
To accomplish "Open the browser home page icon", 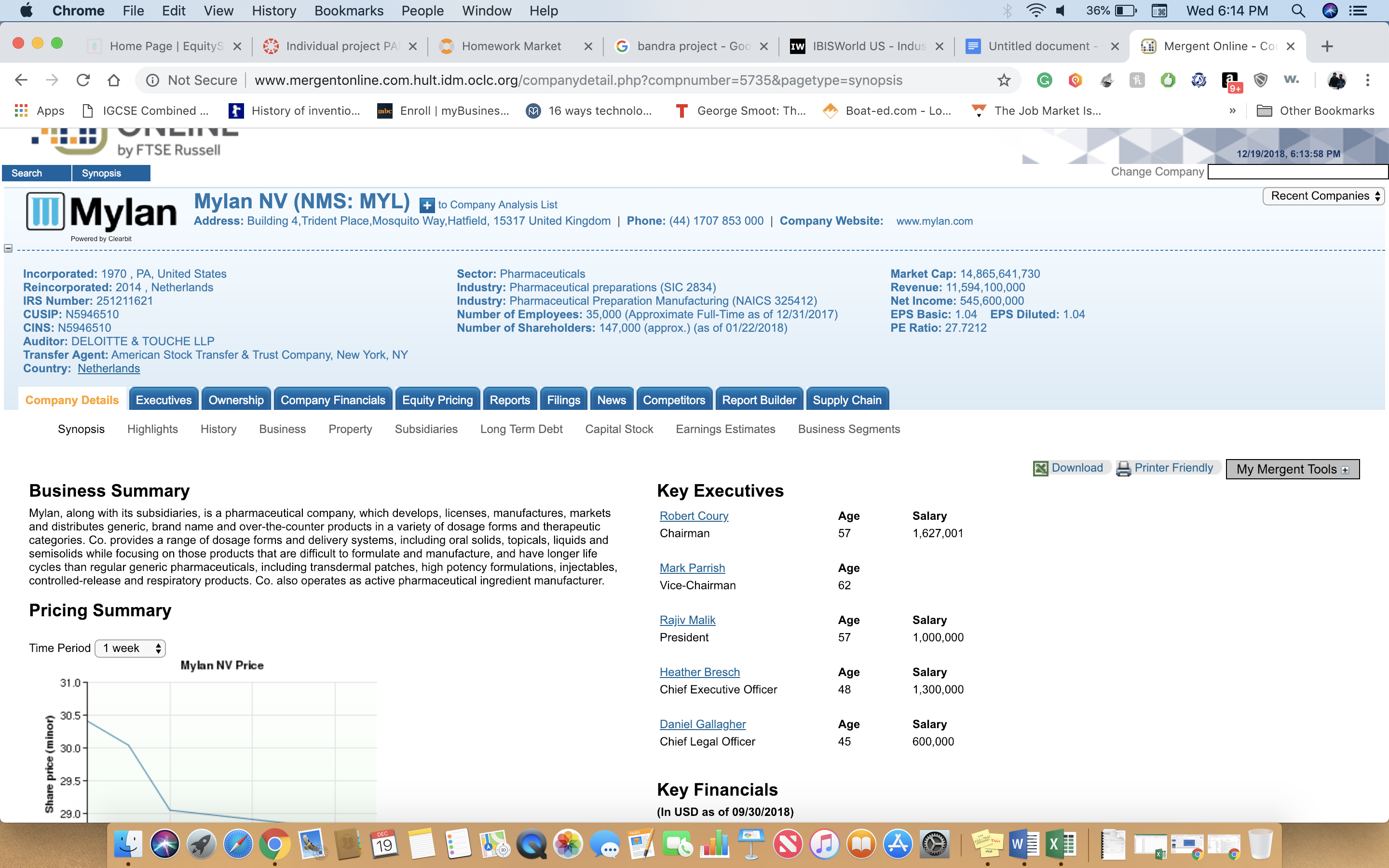I will 114,81.
